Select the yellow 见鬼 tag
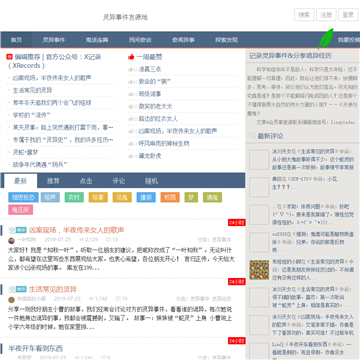Image resolution: width=360 pixels, height=360 pixels. (122, 197)
